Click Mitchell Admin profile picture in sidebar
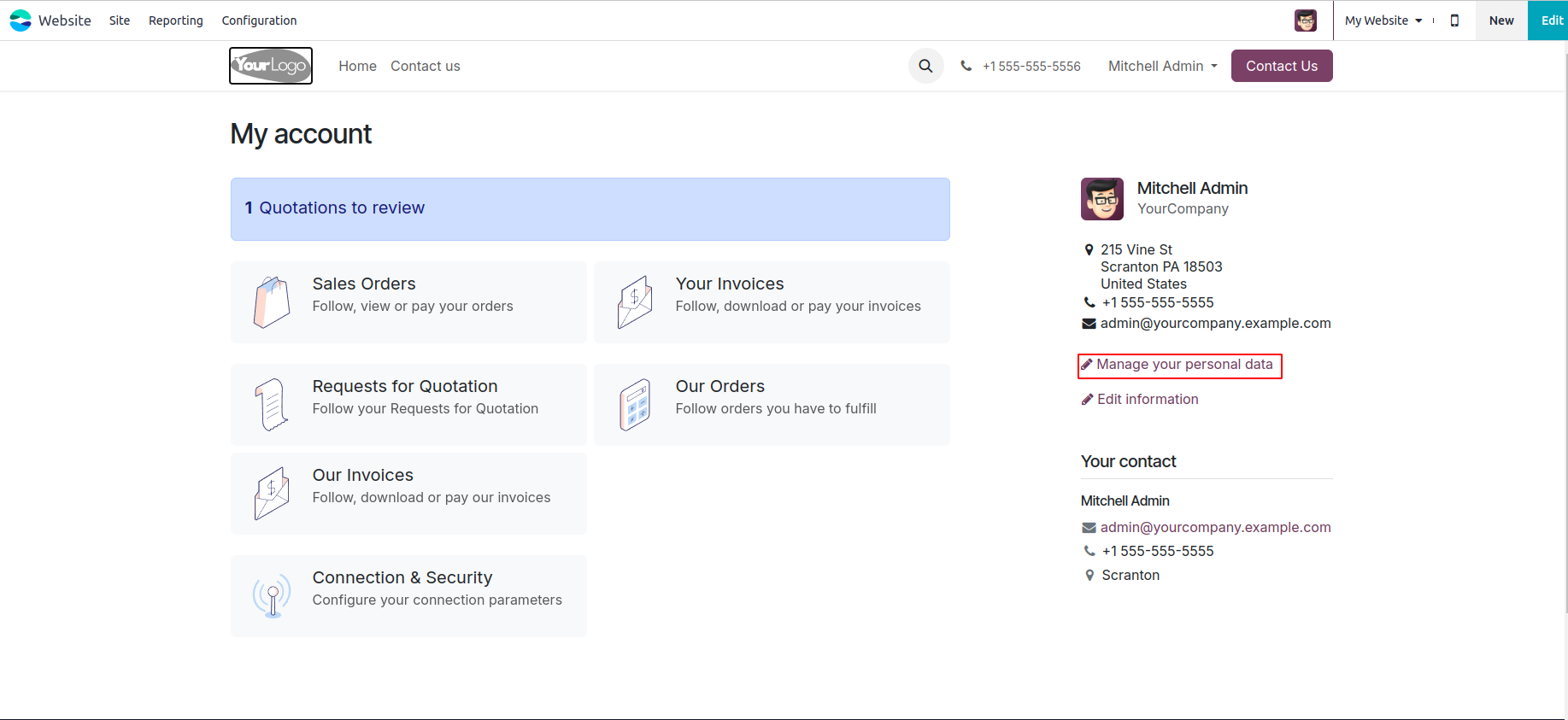 pos(1102,199)
